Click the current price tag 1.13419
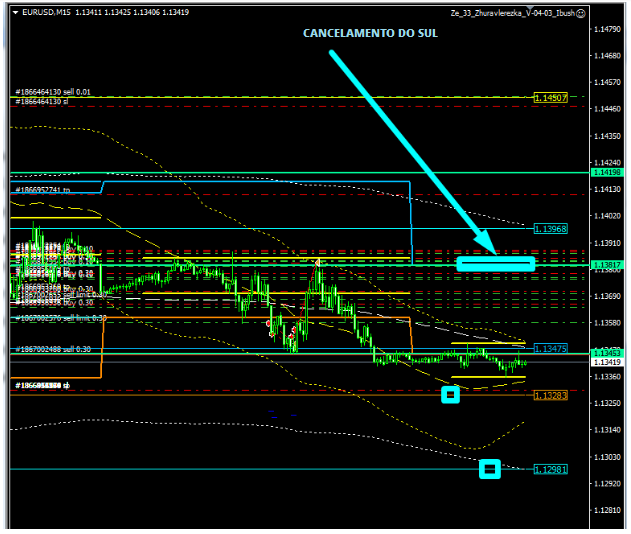This screenshot has height=534, width=631. [607, 362]
